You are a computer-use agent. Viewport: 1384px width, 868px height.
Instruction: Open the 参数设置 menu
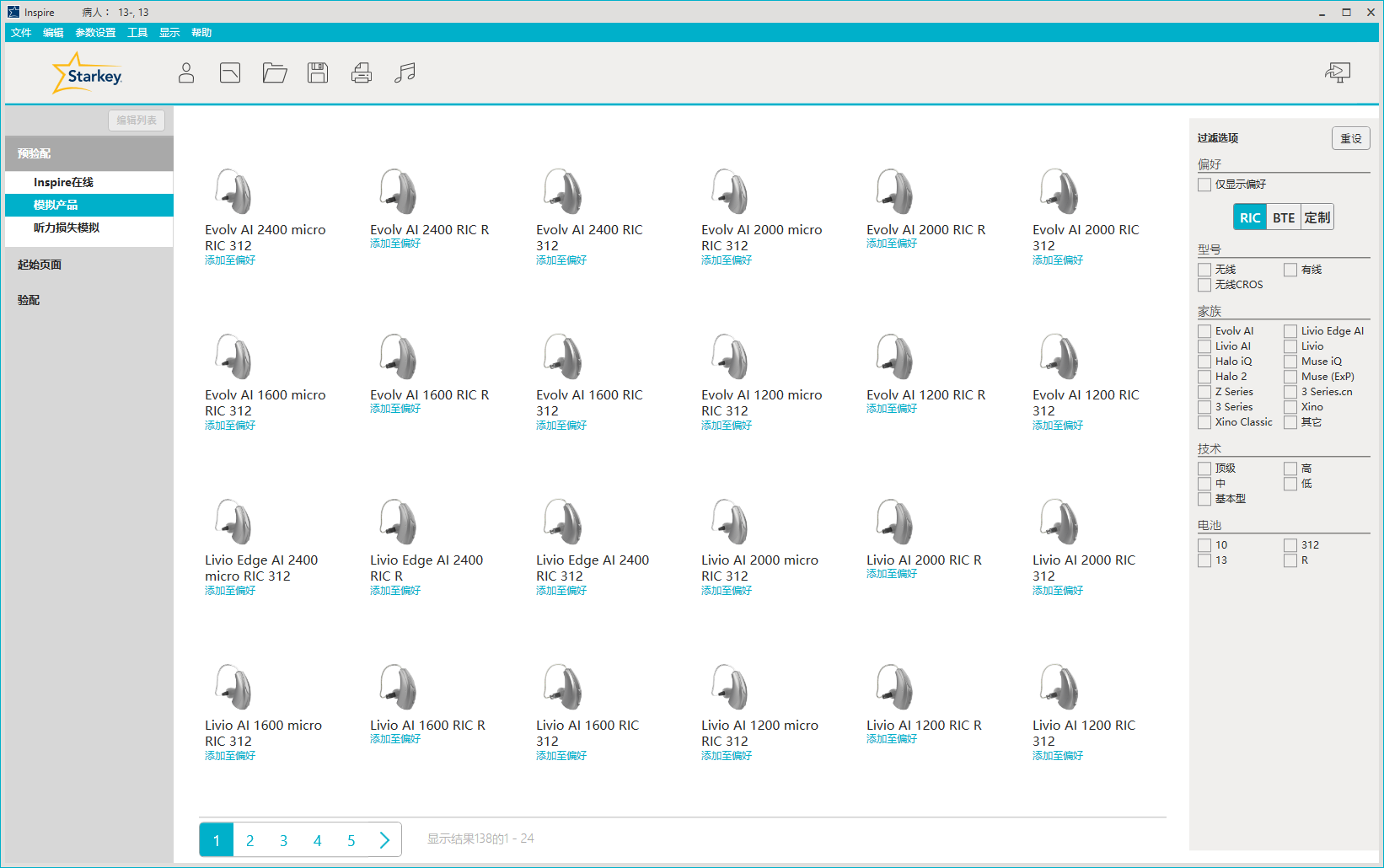click(95, 33)
